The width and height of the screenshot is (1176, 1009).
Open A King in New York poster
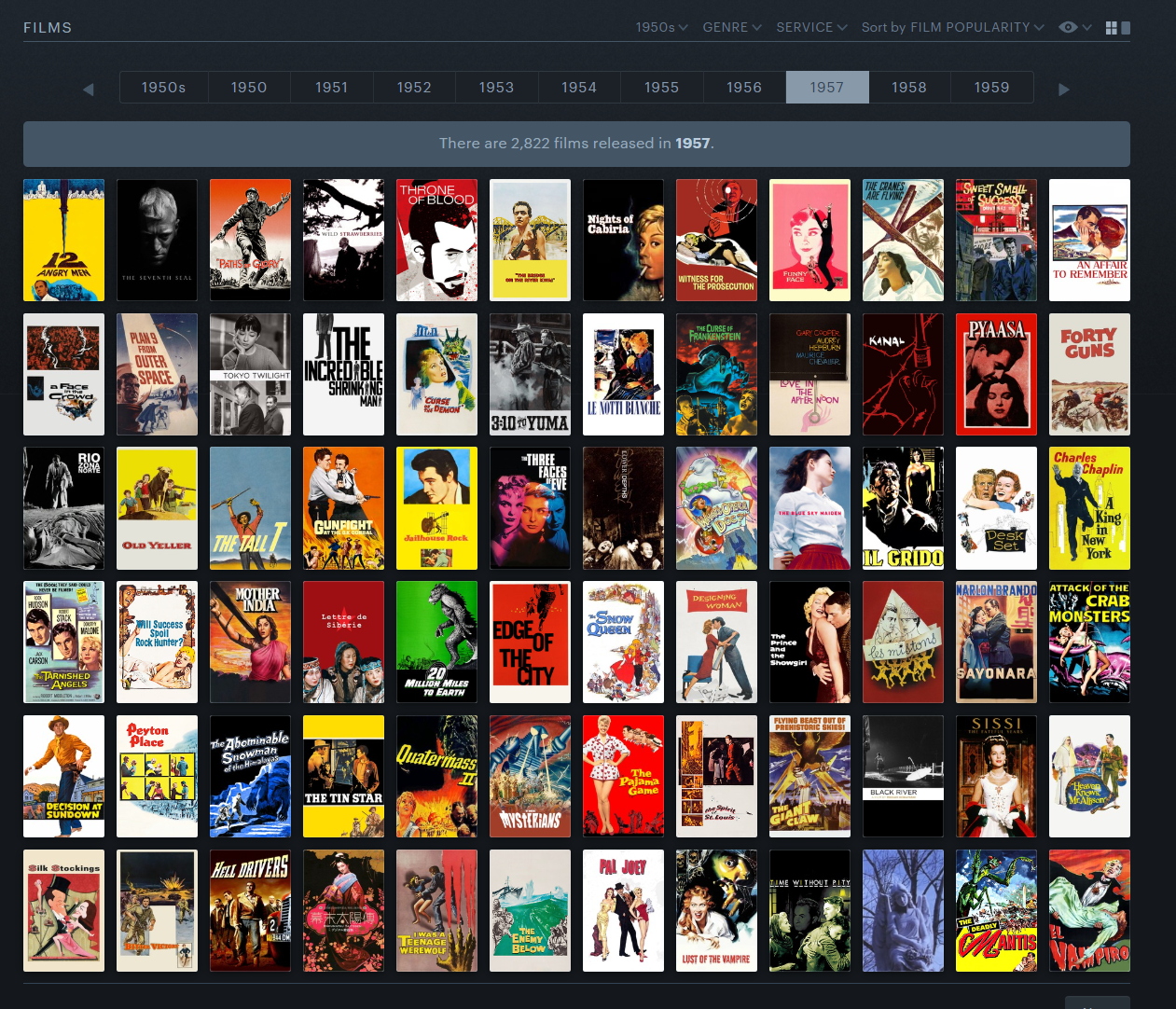tap(1089, 508)
